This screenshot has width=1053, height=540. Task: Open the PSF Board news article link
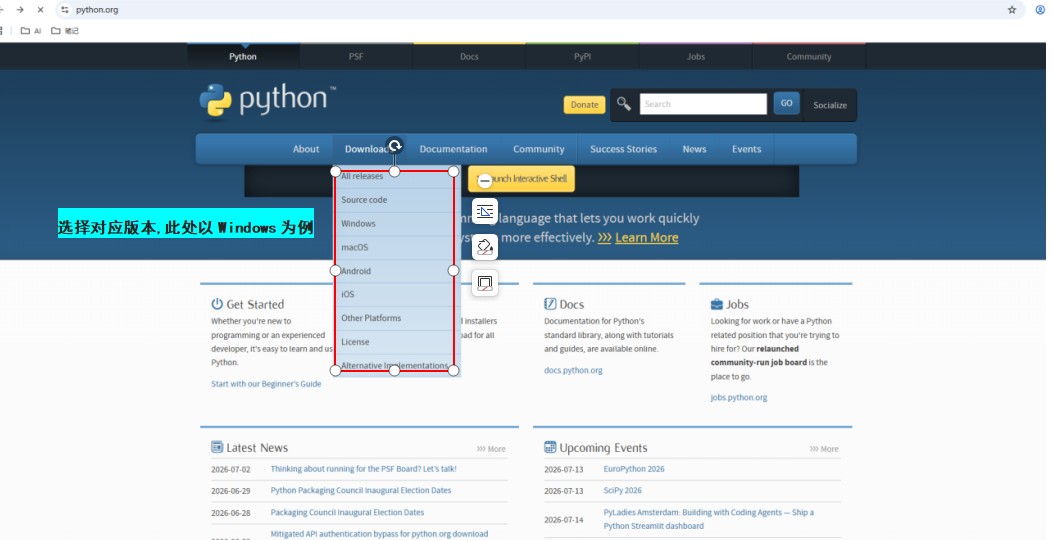click(363, 469)
